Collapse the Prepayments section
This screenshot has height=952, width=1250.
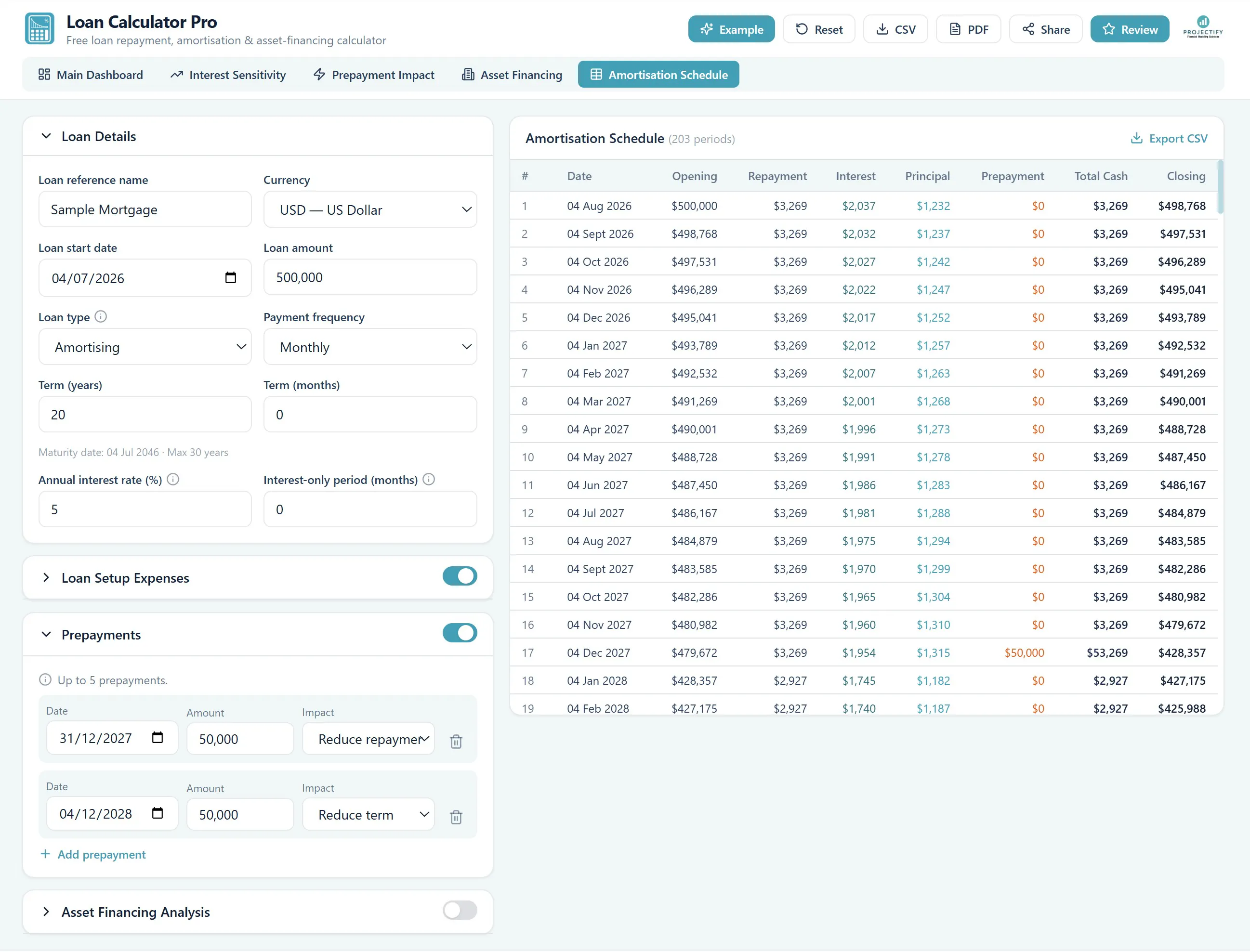(47, 634)
